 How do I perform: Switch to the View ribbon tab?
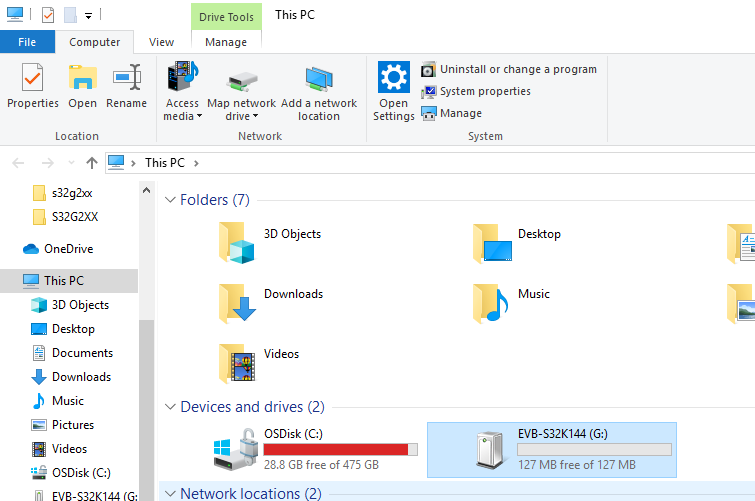tap(161, 42)
